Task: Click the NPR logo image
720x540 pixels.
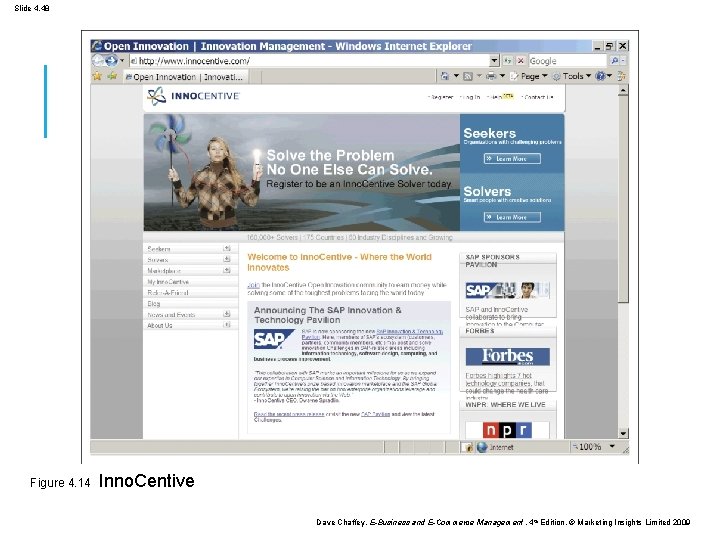Action: pos(507,430)
